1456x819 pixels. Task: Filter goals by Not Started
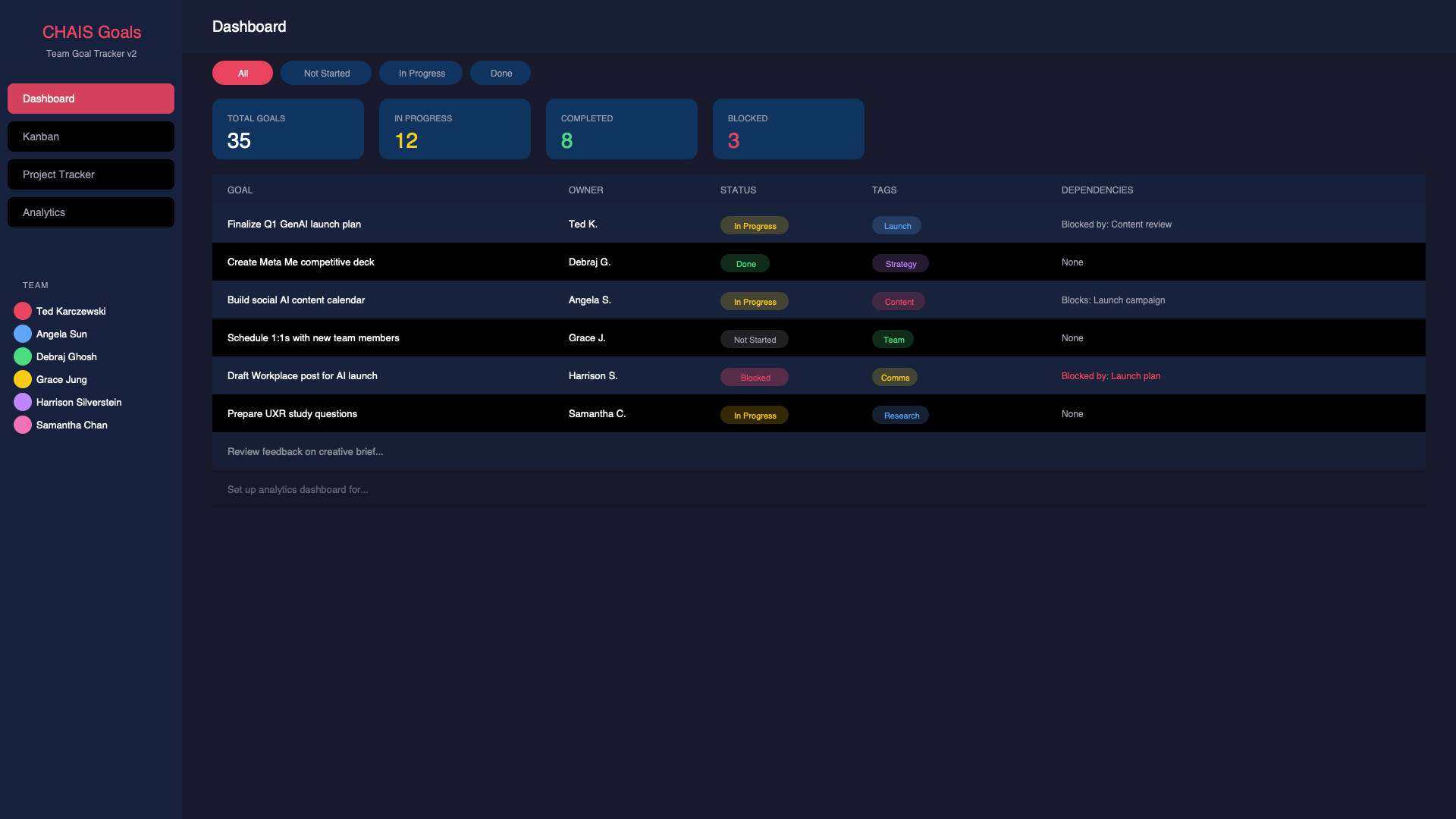click(326, 73)
